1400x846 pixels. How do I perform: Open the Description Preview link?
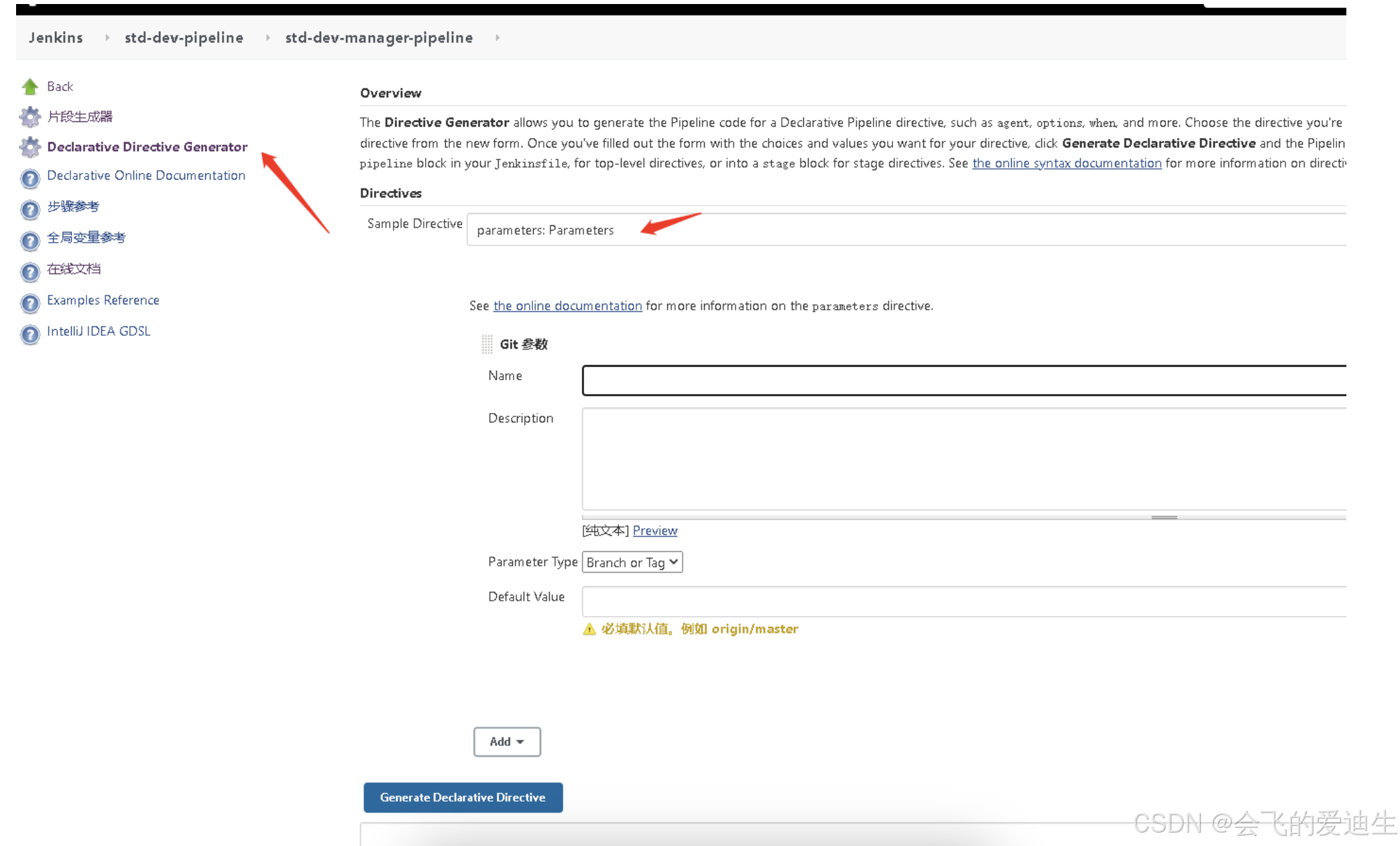click(654, 530)
